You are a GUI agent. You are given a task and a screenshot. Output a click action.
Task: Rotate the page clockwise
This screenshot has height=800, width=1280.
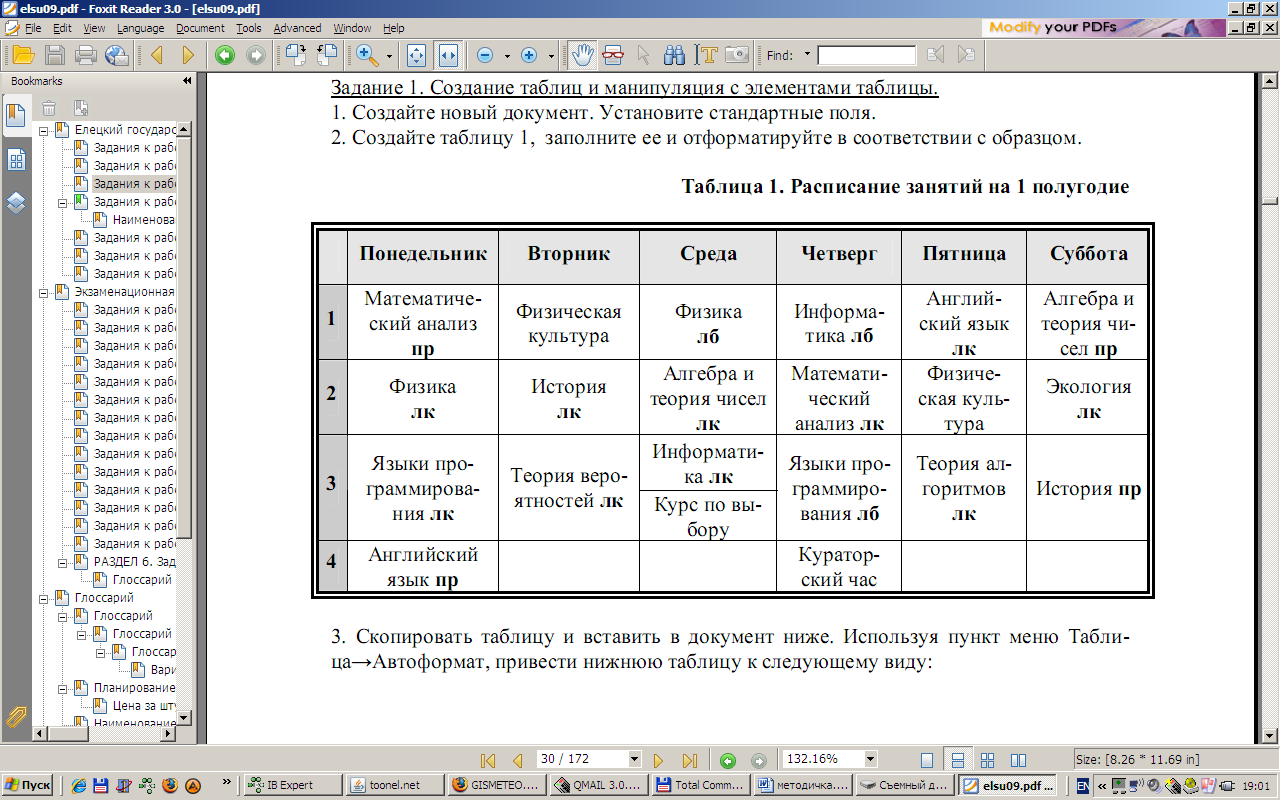pyautogui.click(x=295, y=55)
